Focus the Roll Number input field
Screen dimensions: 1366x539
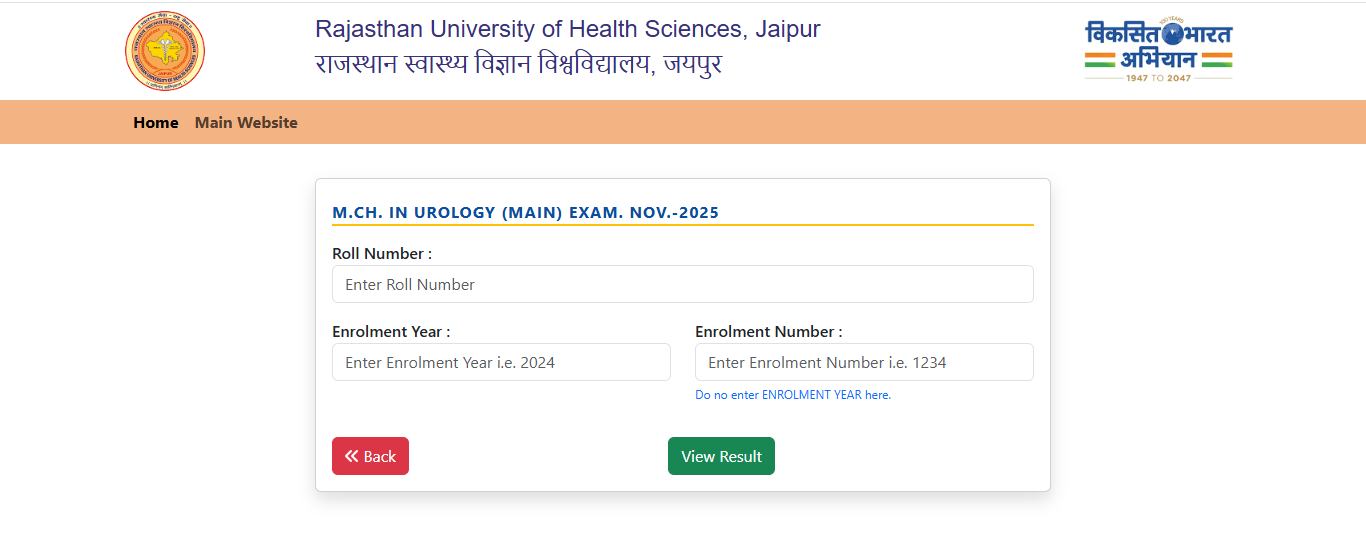[682, 284]
